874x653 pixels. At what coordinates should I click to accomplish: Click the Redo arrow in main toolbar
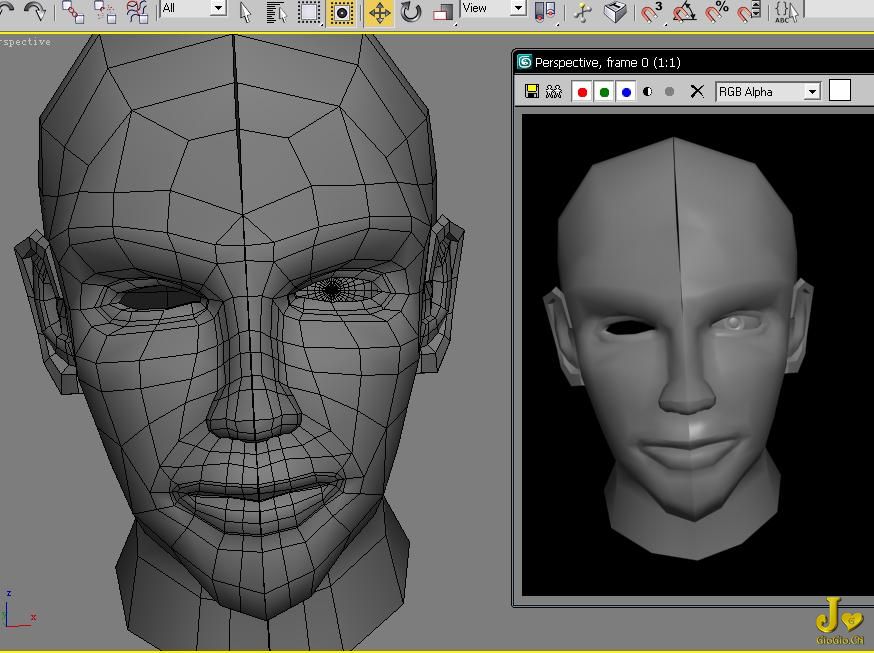35,11
